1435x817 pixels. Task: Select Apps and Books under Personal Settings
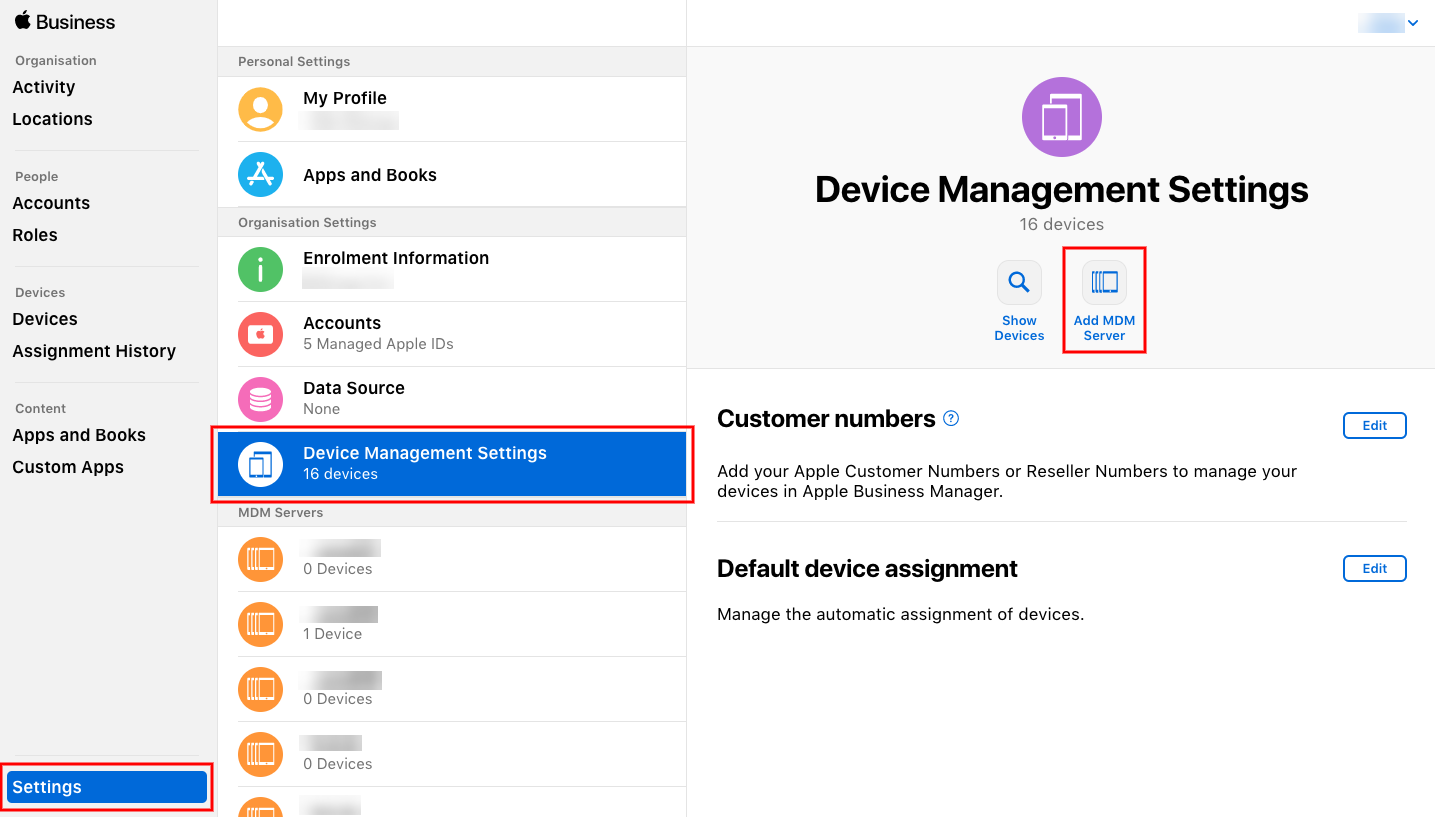[452, 175]
